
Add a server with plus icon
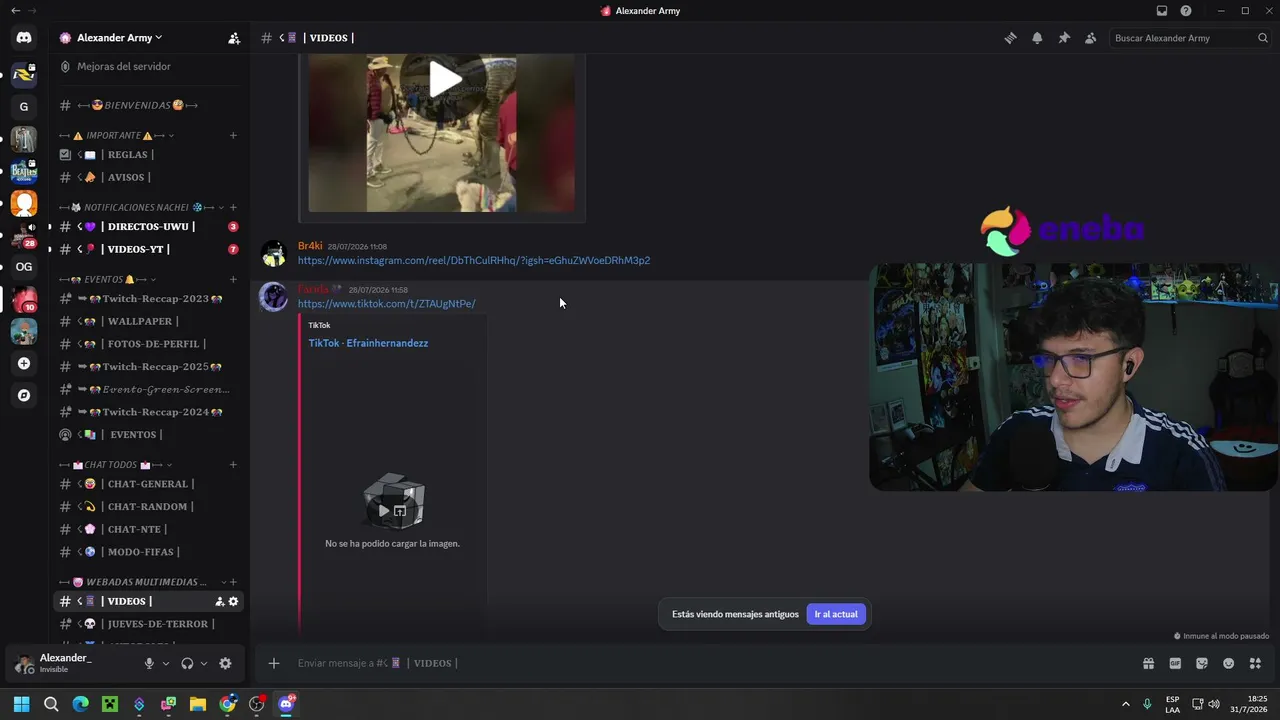coord(24,363)
